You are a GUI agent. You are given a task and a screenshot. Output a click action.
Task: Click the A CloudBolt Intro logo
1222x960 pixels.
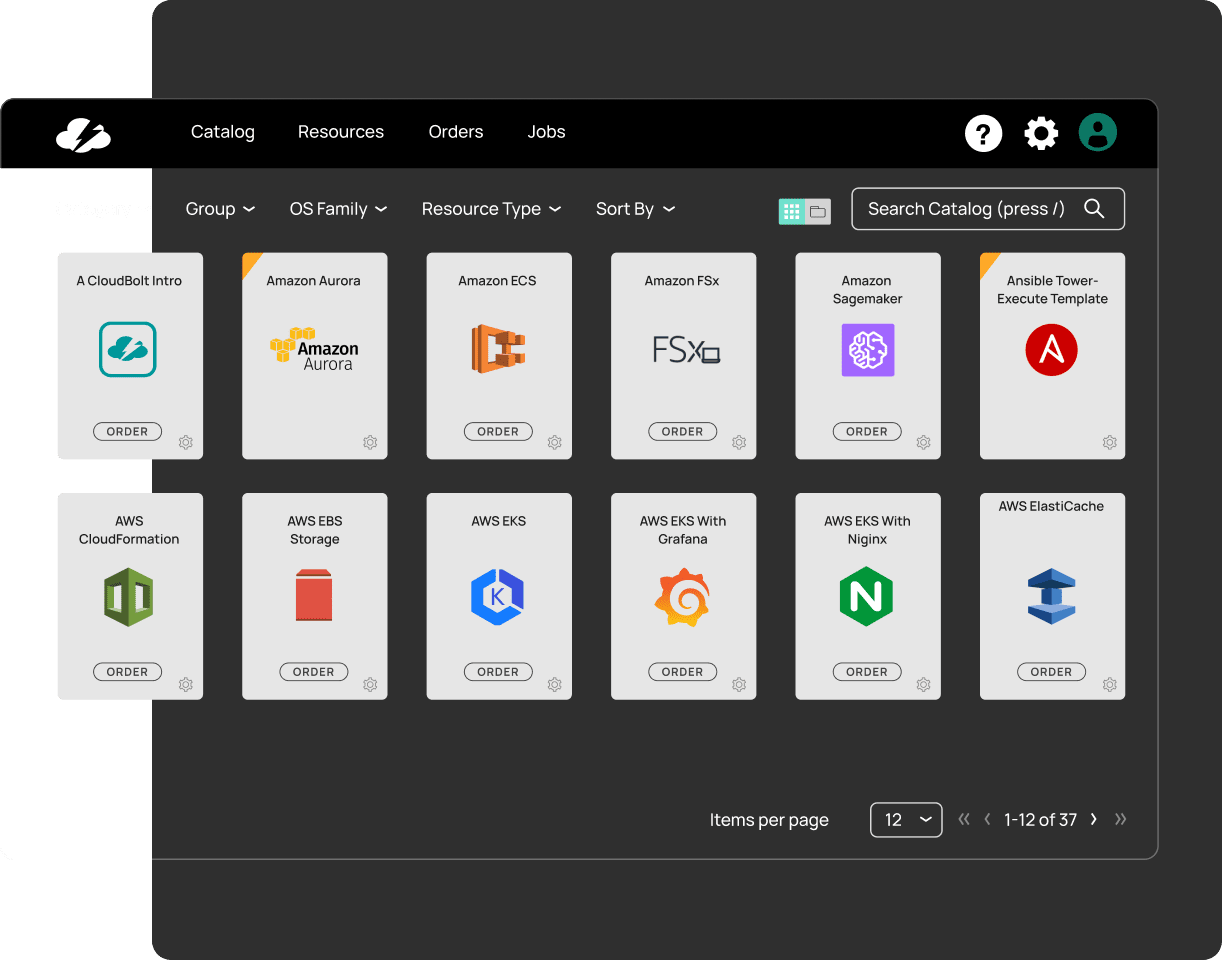128,349
